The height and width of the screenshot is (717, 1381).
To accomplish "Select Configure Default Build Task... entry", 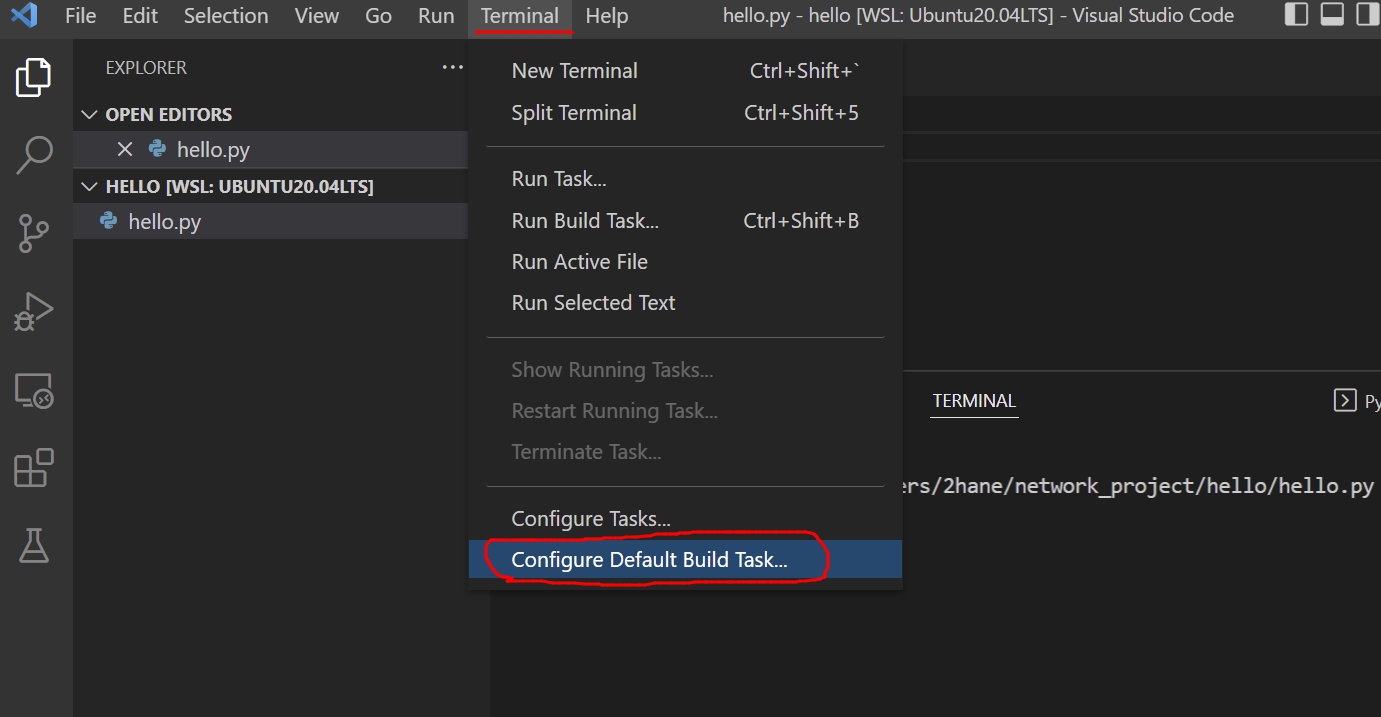I will pyautogui.click(x=685, y=560).
